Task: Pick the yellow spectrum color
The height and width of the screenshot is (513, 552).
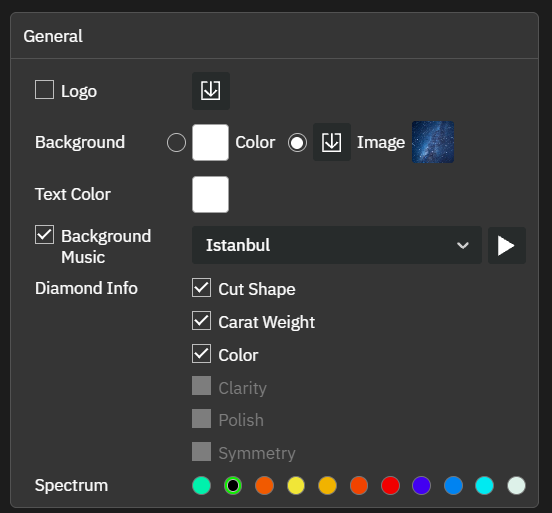Action: tap(296, 486)
